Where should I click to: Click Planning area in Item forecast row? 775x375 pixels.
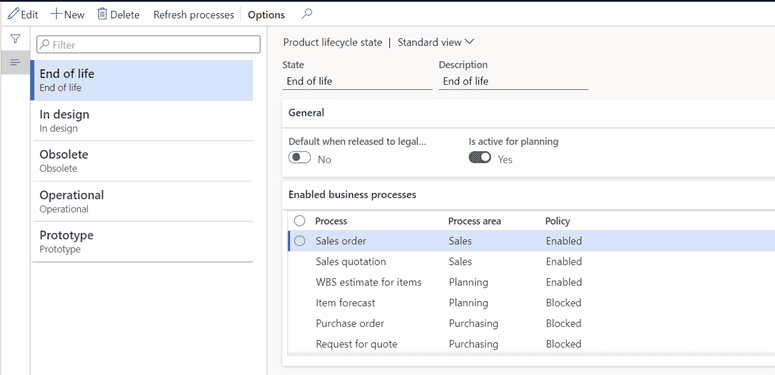[469, 302]
